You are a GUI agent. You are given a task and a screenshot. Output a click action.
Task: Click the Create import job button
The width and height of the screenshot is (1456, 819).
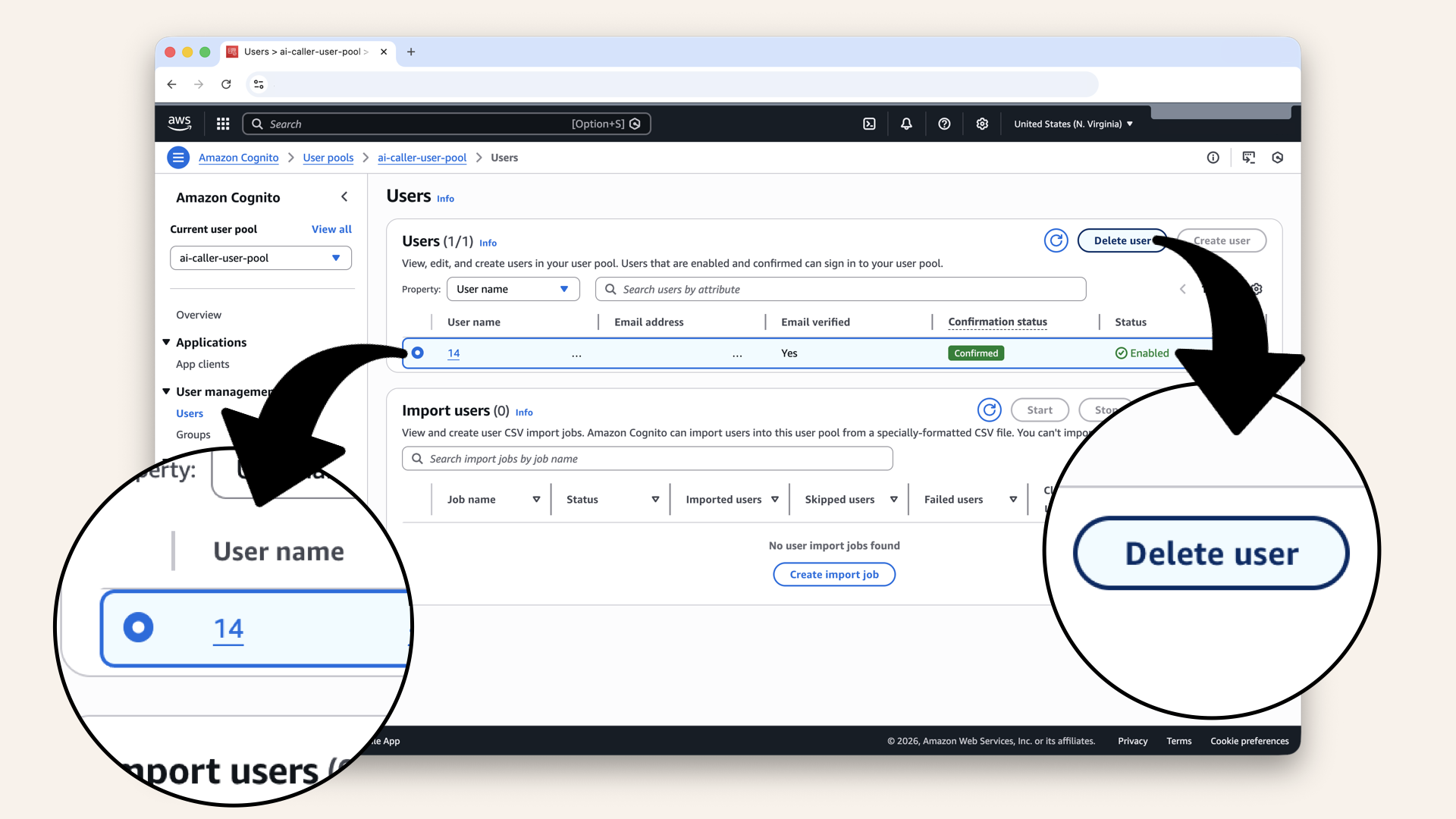(833, 574)
